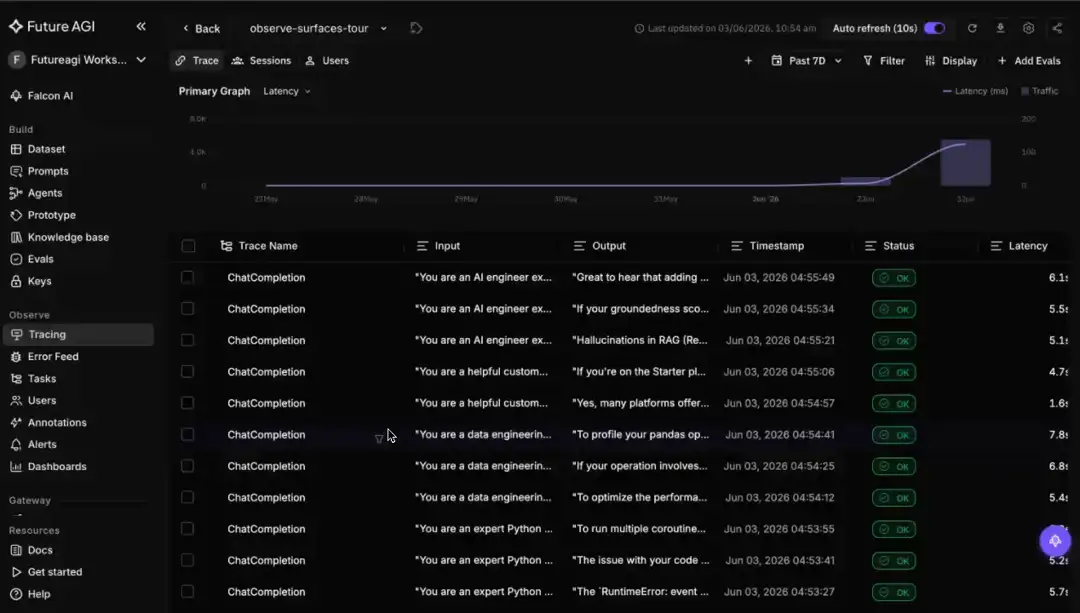Screen dimensions: 1080x613
Task: Click the plus icon left of Past 7D
Action: (x=748, y=61)
